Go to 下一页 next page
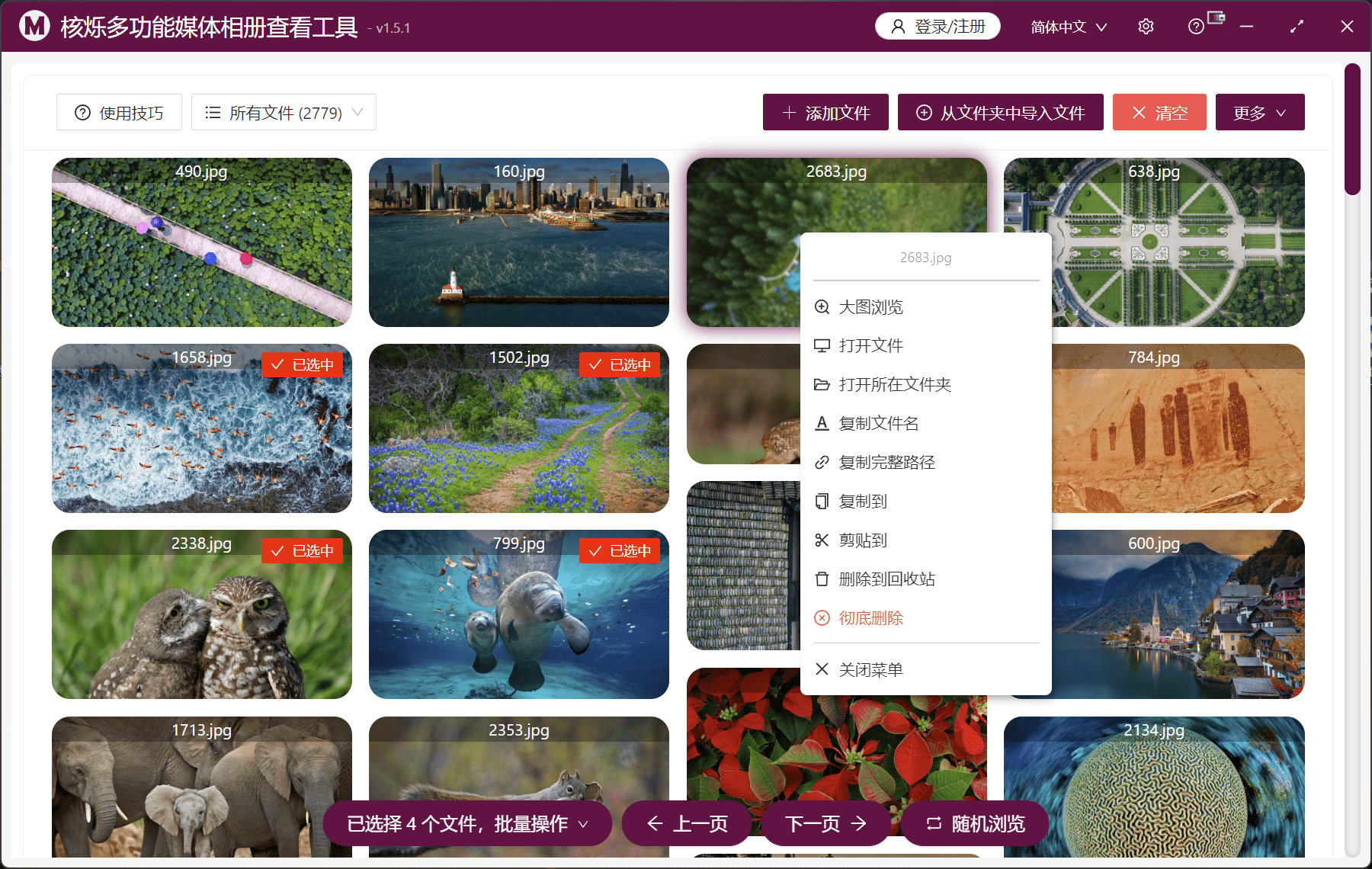Viewport: 1372px width, 869px height. [826, 823]
